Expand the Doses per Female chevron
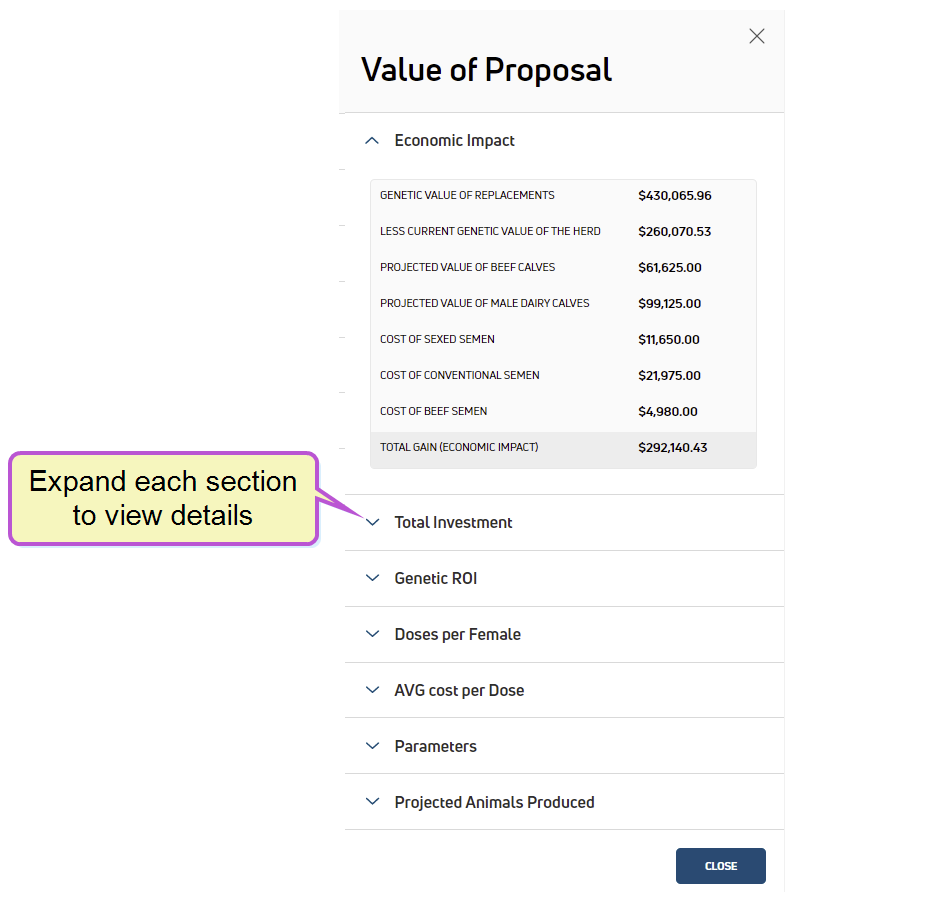Image resolution: width=929 pixels, height=903 pixels. click(373, 634)
